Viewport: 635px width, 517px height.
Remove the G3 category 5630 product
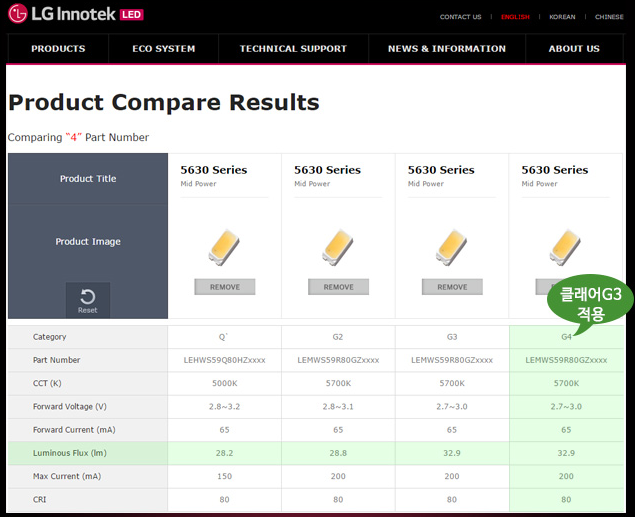point(452,287)
